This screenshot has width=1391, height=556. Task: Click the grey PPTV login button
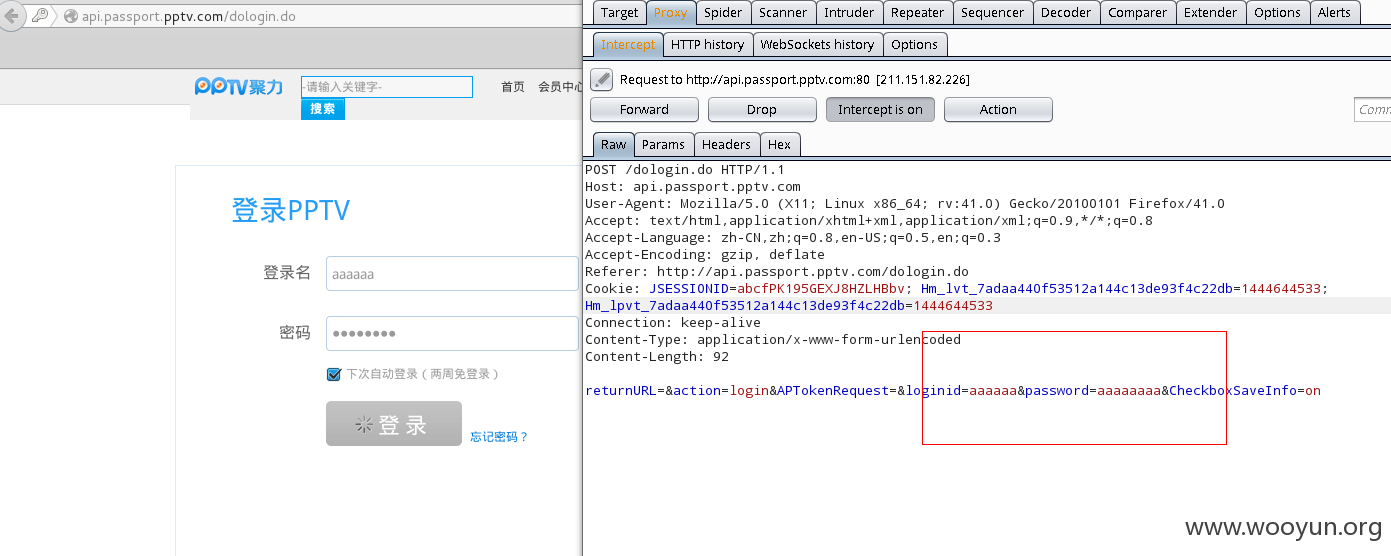pos(394,424)
